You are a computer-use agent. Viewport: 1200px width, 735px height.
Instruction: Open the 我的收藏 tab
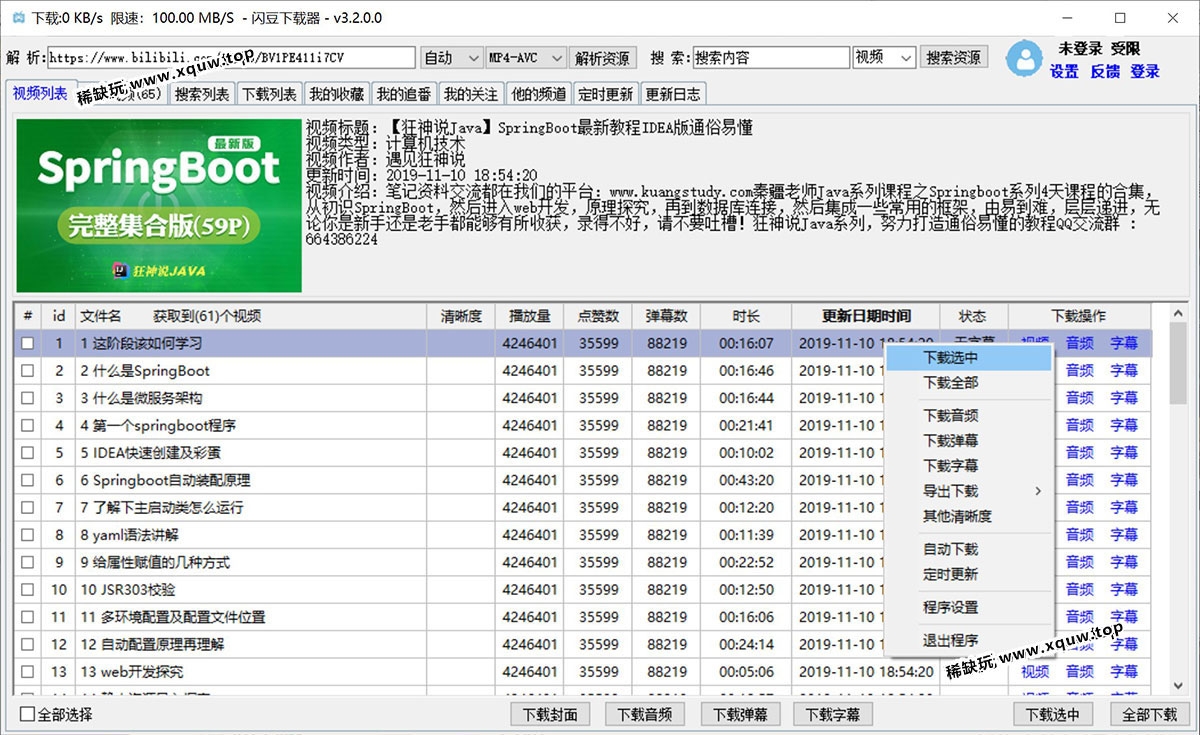point(337,94)
